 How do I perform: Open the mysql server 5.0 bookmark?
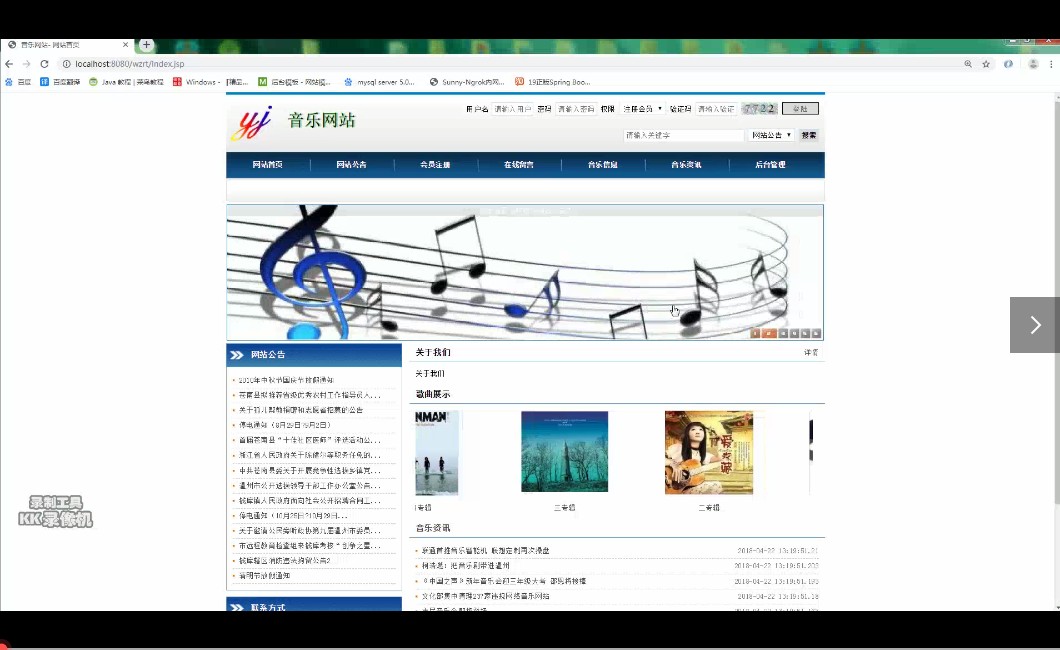click(379, 82)
